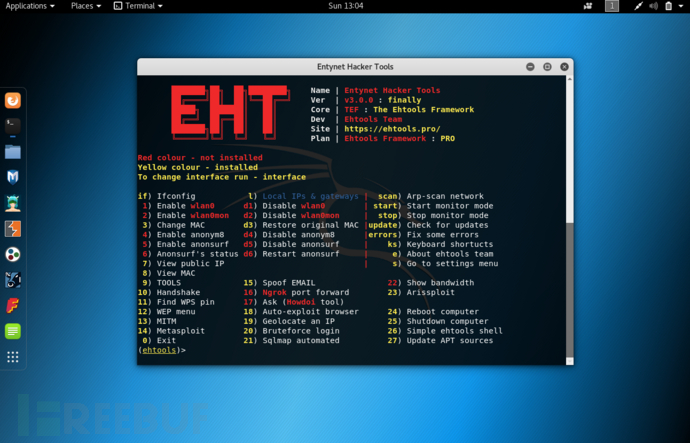Click 'Local IPs & gateways' text
The width and height of the screenshot is (690, 443).
click(311, 196)
